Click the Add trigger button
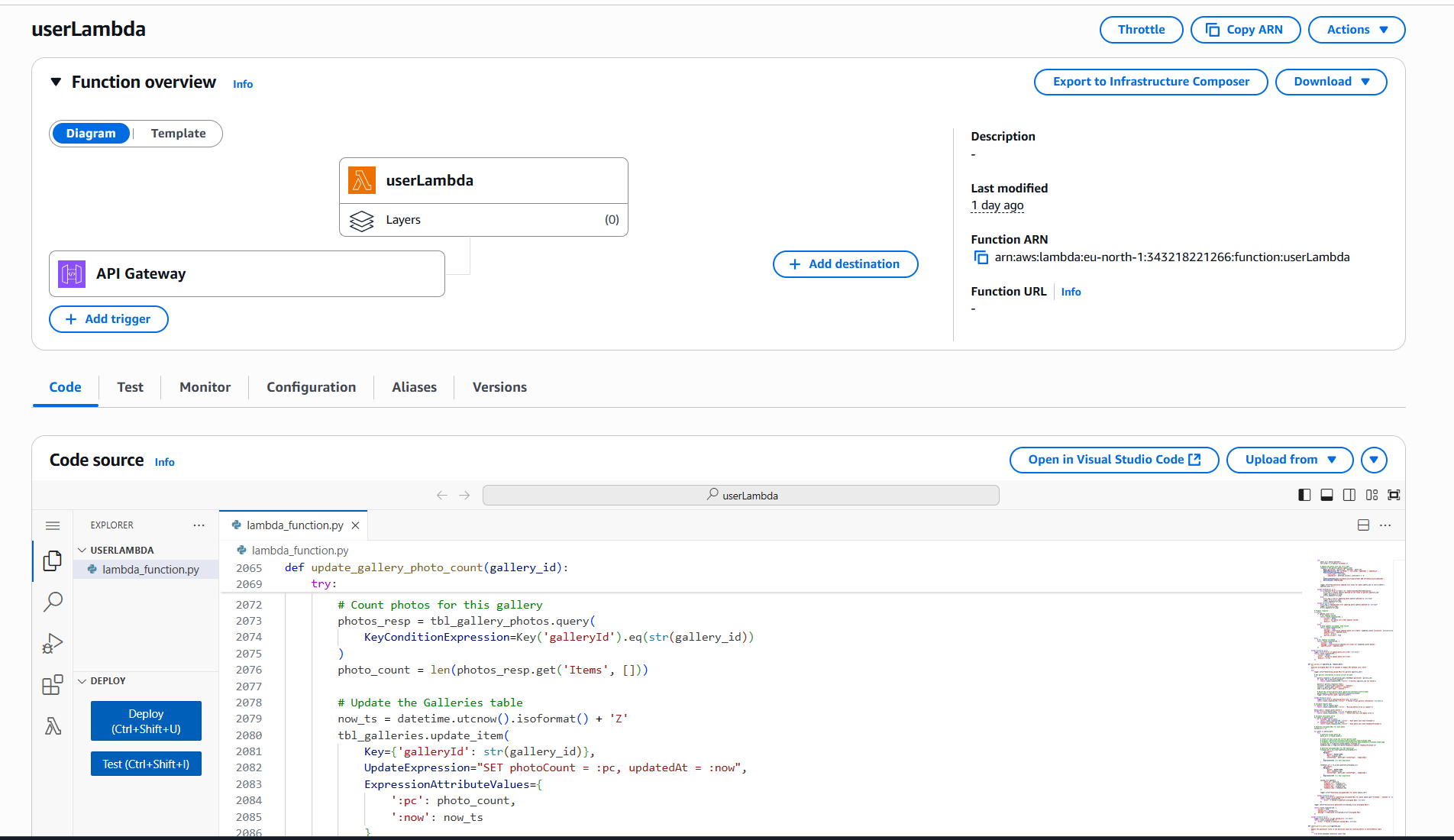 [108, 319]
